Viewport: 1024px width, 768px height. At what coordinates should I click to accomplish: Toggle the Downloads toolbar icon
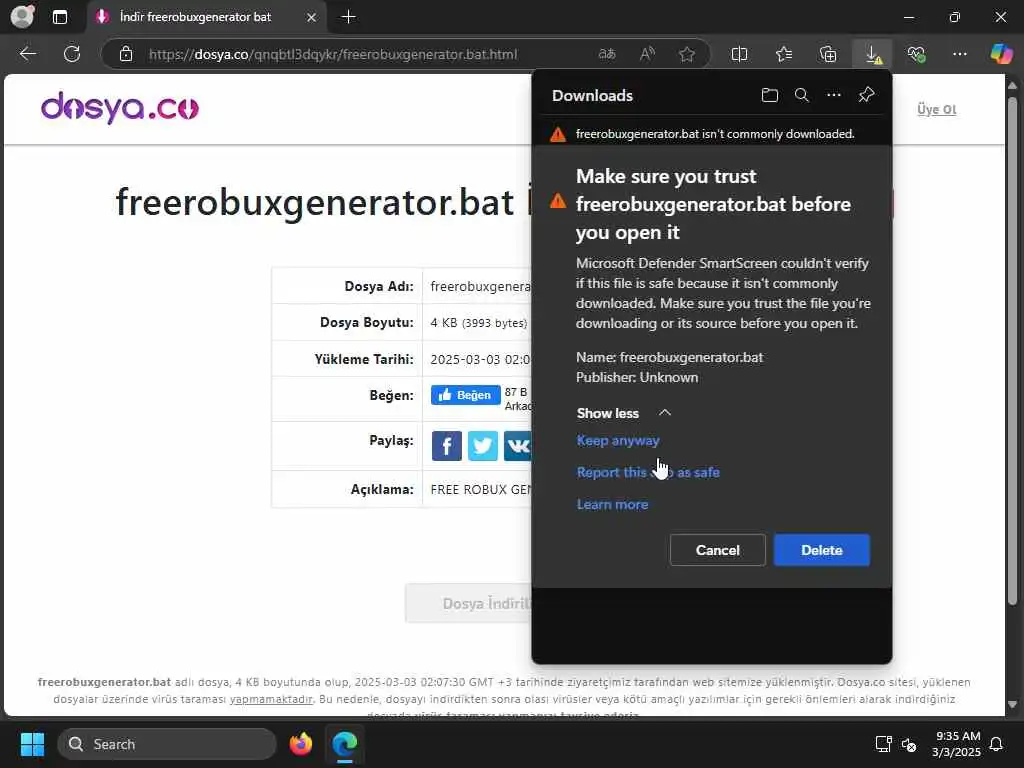(873, 54)
